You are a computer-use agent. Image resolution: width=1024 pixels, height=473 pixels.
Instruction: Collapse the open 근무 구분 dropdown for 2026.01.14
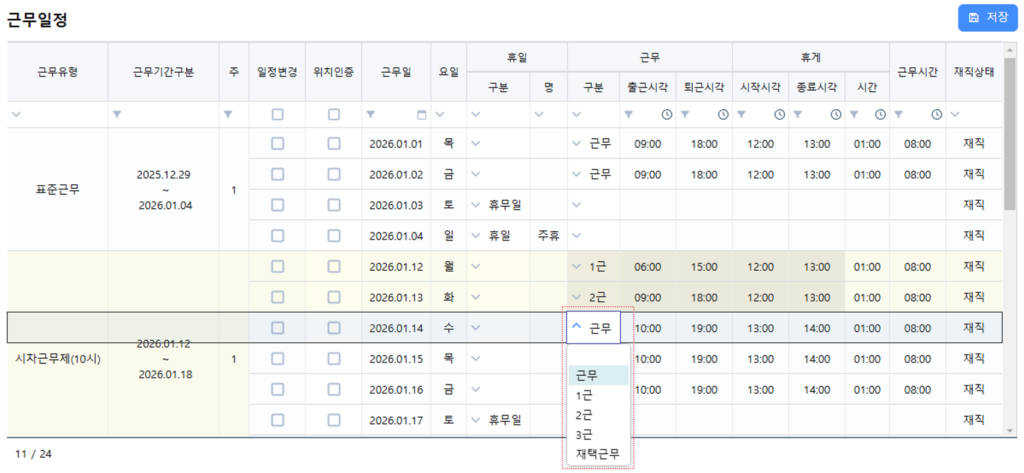click(x=577, y=327)
